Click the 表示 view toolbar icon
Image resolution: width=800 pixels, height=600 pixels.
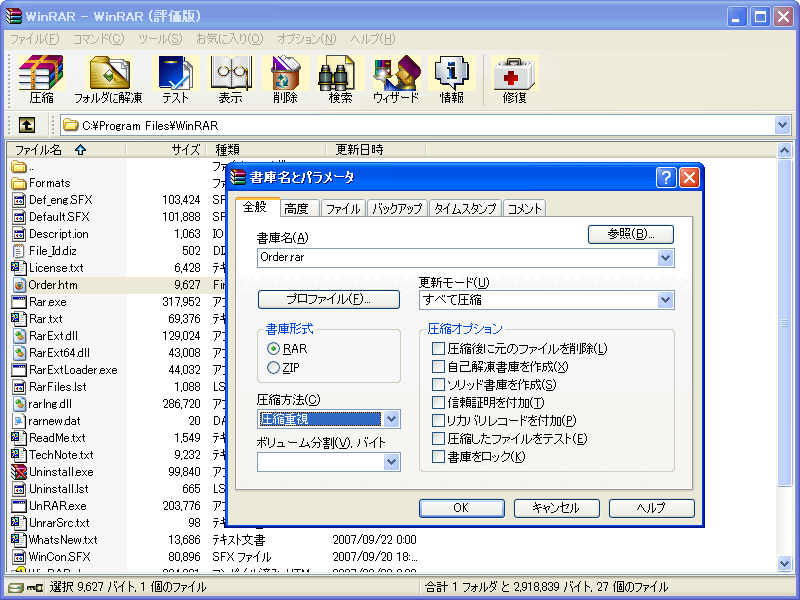(x=231, y=80)
